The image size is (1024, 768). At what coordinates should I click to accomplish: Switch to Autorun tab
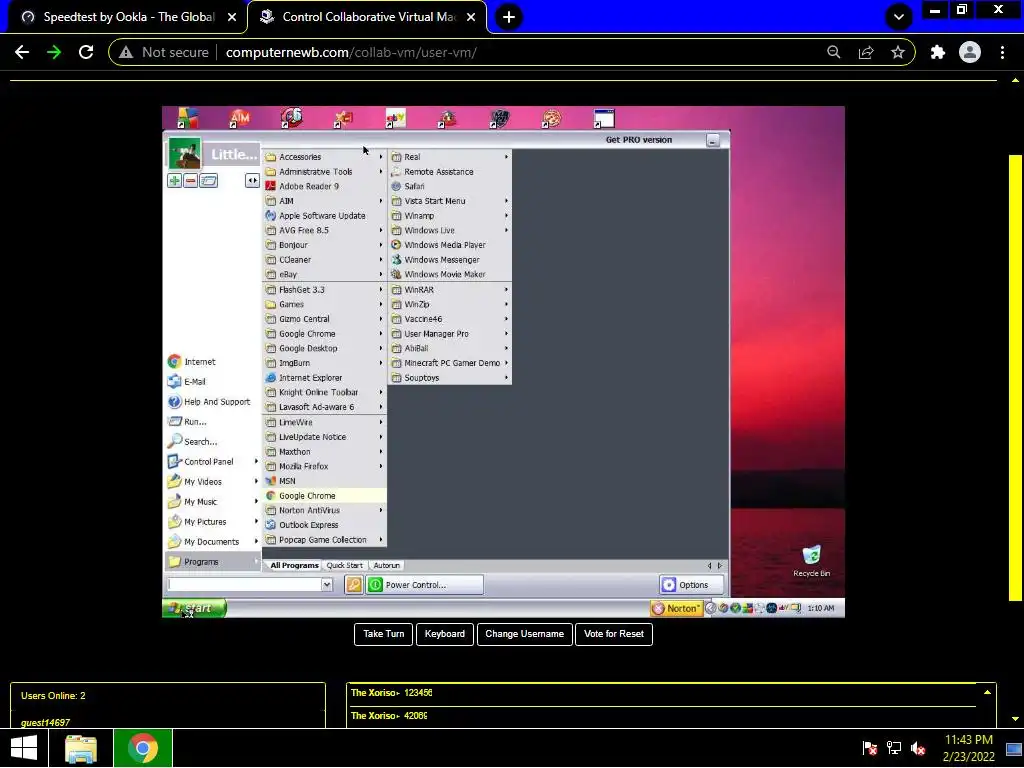387,566
